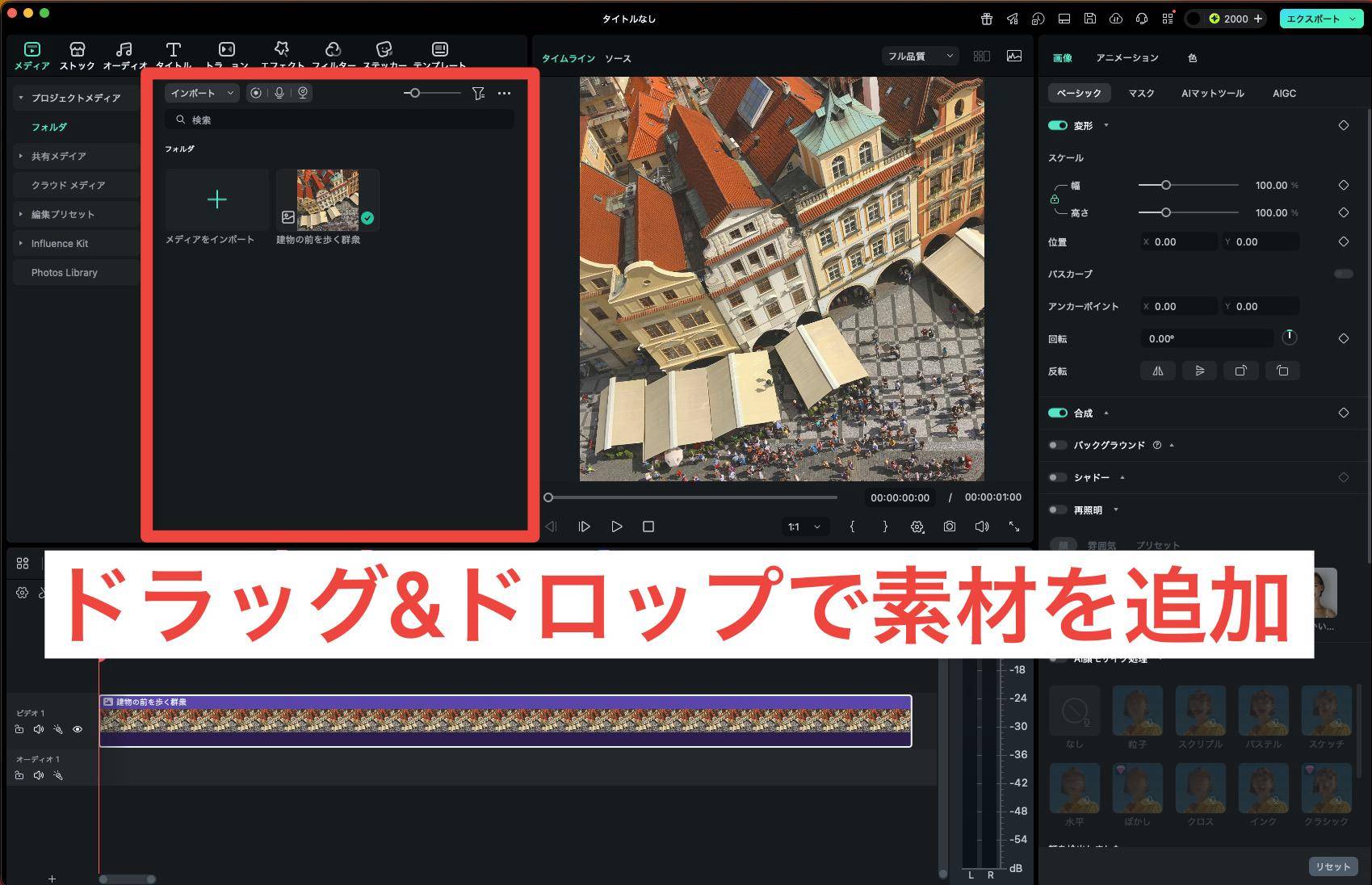Open the three-dots more options in media panel

pyautogui.click(x=505, y=93)
